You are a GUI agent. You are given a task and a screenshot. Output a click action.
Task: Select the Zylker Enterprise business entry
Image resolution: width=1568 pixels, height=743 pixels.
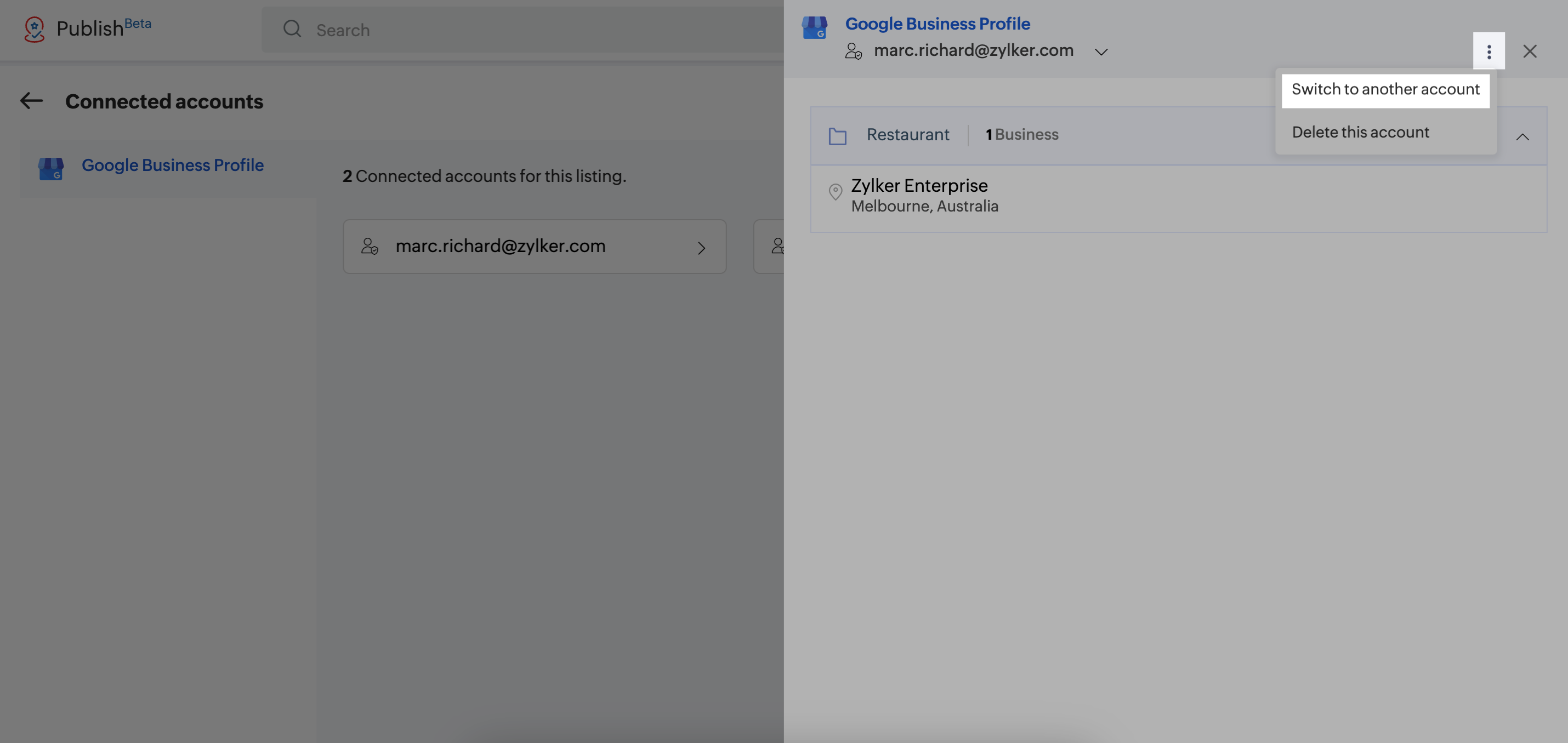(919, 186)
